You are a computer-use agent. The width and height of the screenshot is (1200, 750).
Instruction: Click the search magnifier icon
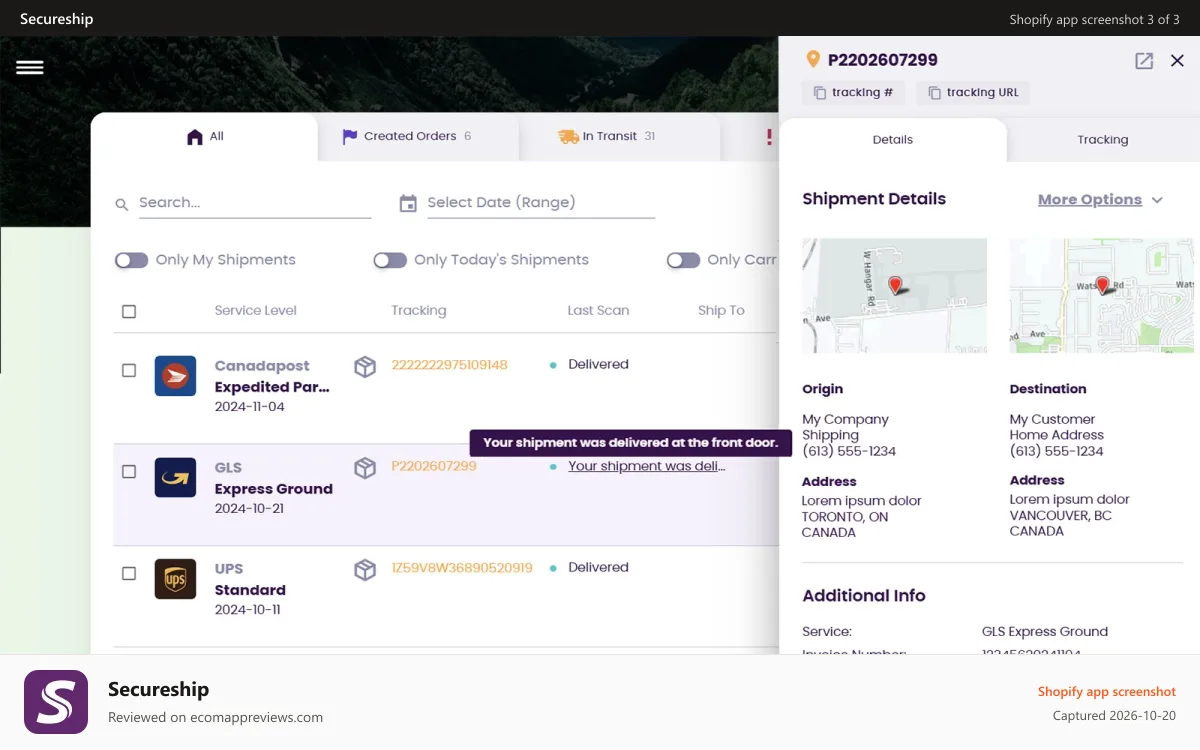[122, 204]
